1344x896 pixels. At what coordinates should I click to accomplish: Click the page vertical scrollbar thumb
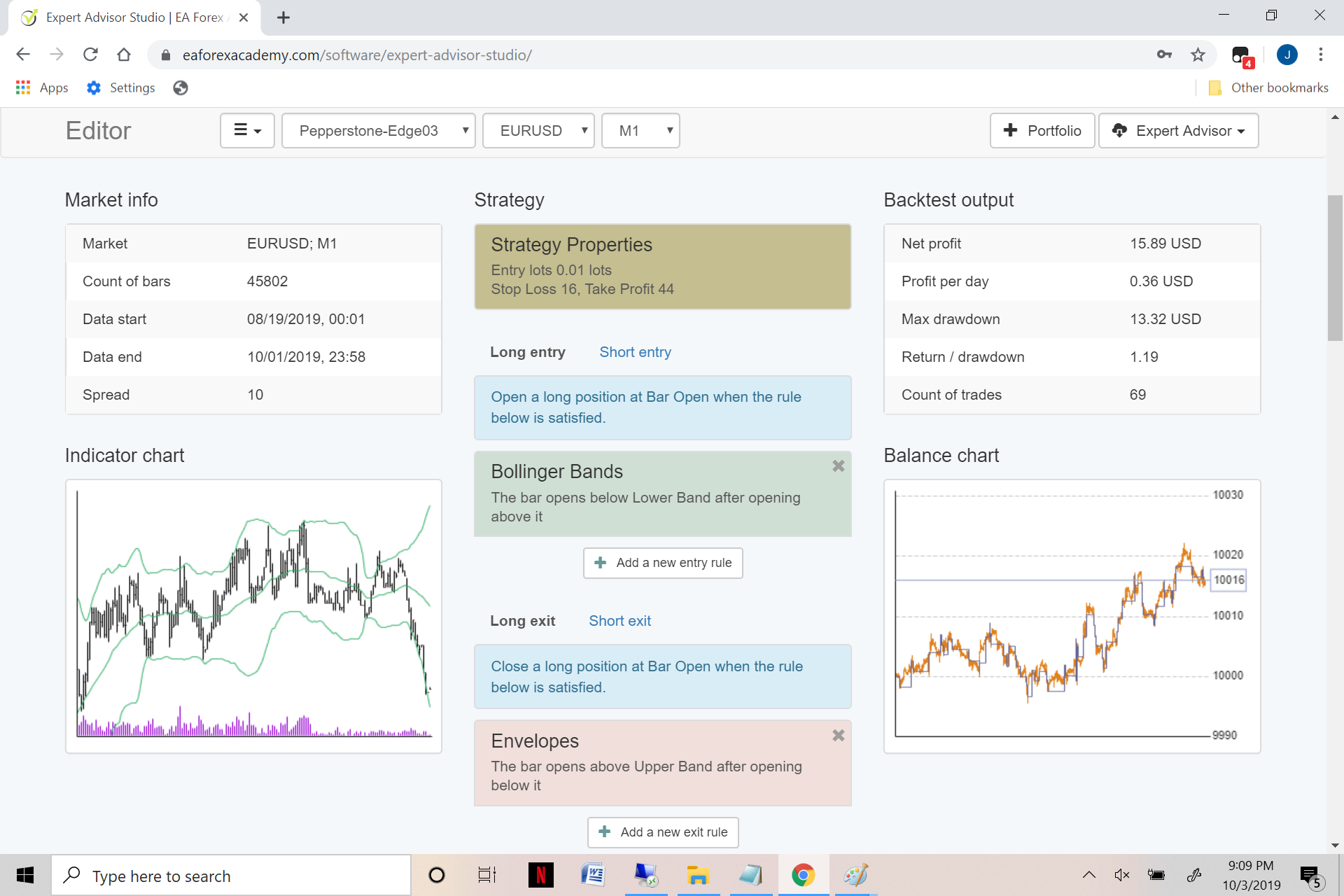point(1335,268)
